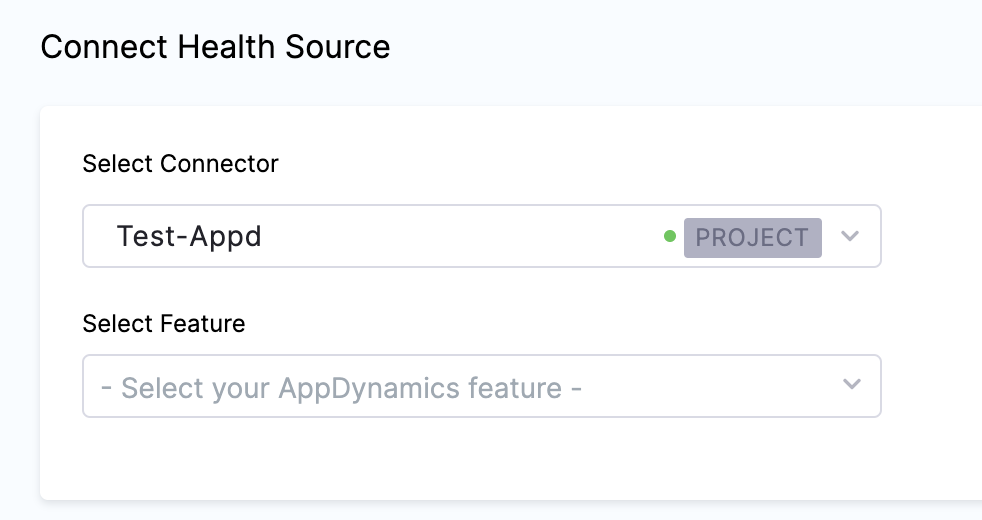
Task: Click the chevron arrow in Select Connector field
Action: tap(850, 236)
